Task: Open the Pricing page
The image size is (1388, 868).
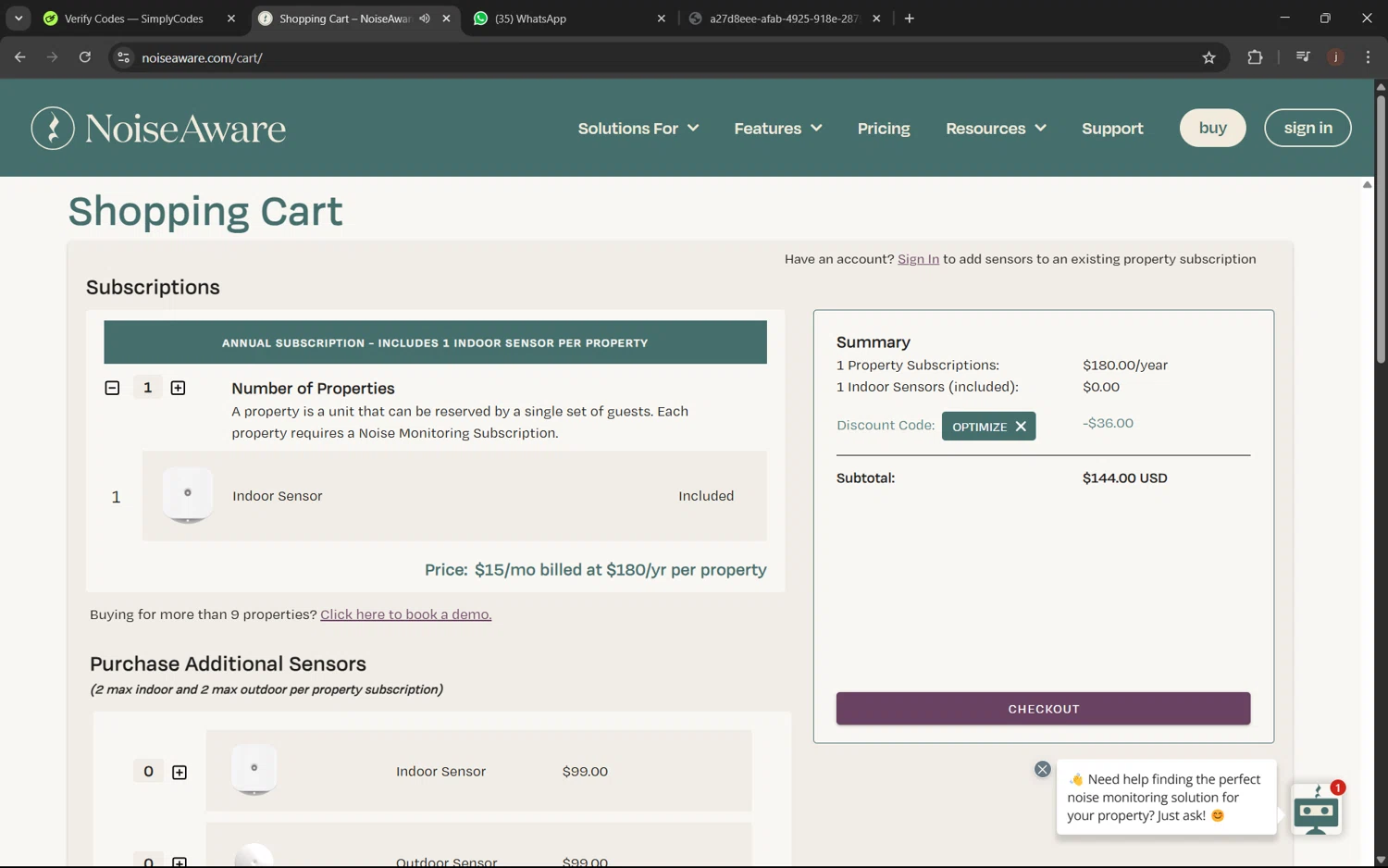Action: [884, 129]
